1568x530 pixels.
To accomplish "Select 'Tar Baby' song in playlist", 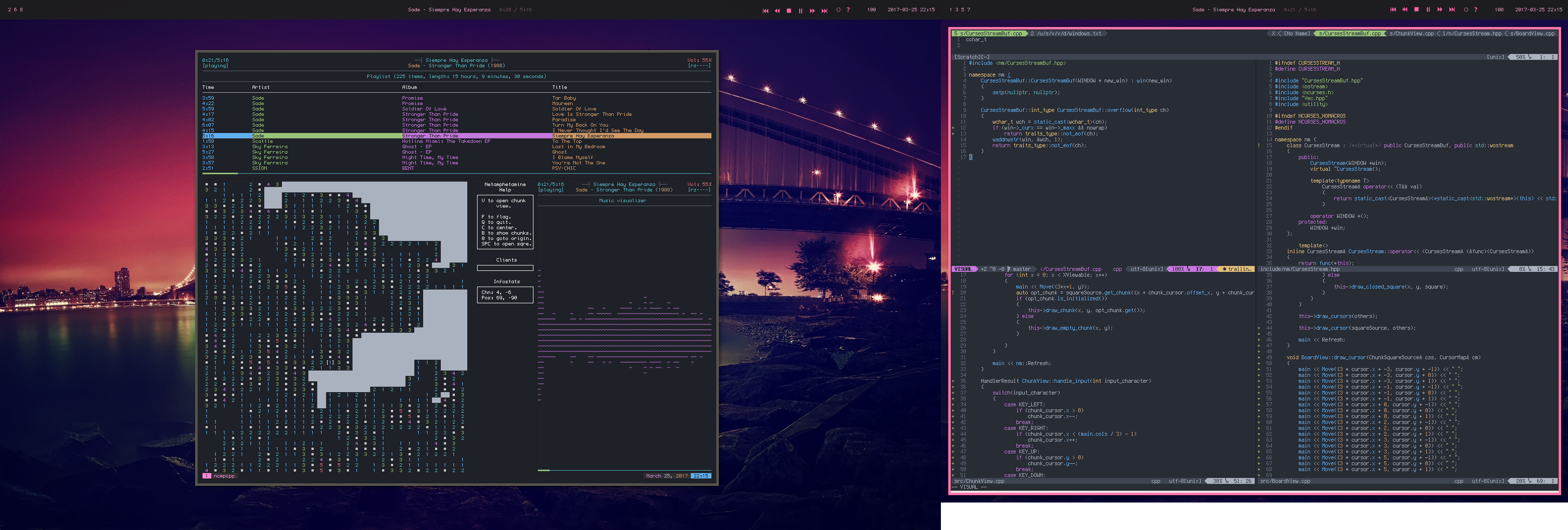I will coord(564,98).
